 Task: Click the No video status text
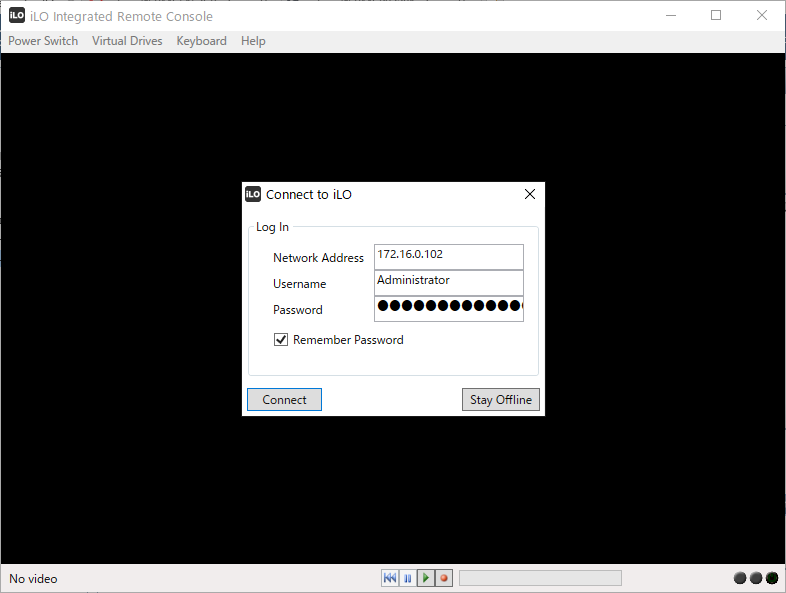tap(33, 579)
